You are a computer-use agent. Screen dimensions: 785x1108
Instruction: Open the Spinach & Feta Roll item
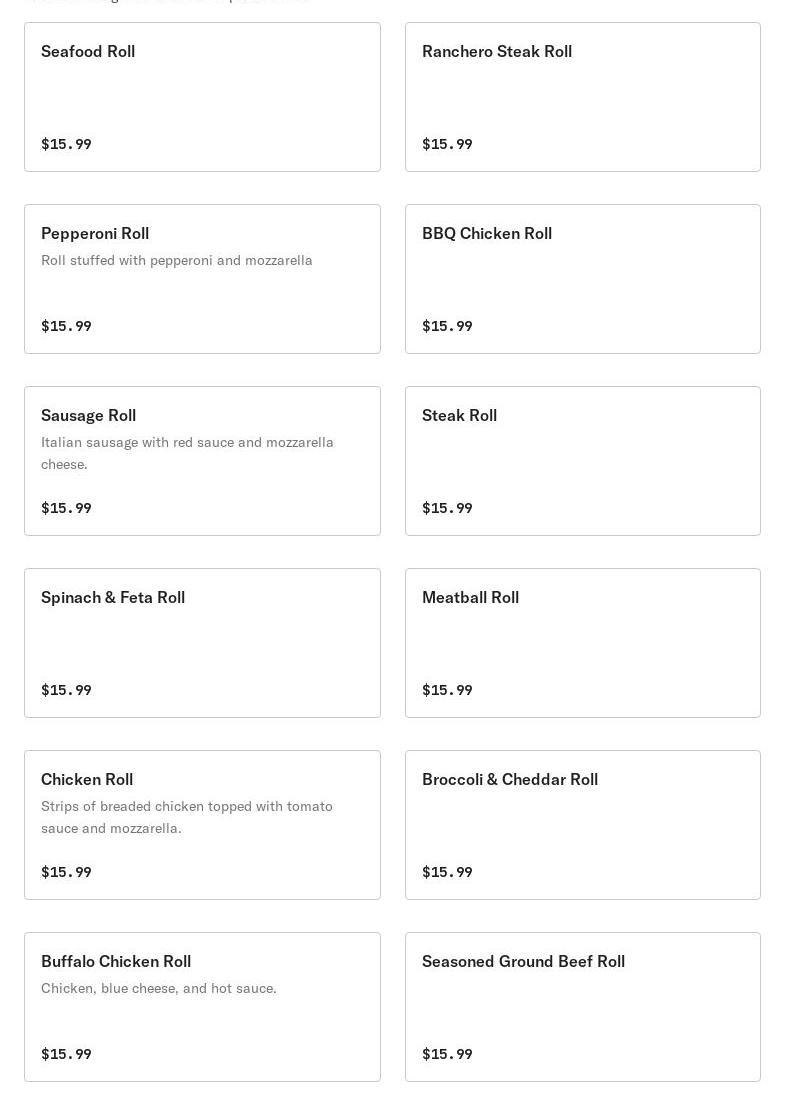coord(202,643)
